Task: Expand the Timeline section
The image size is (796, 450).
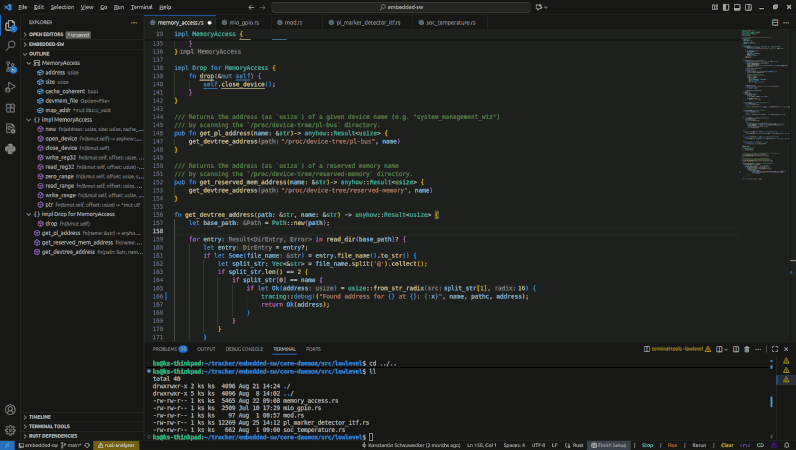Action: [40, 417]
